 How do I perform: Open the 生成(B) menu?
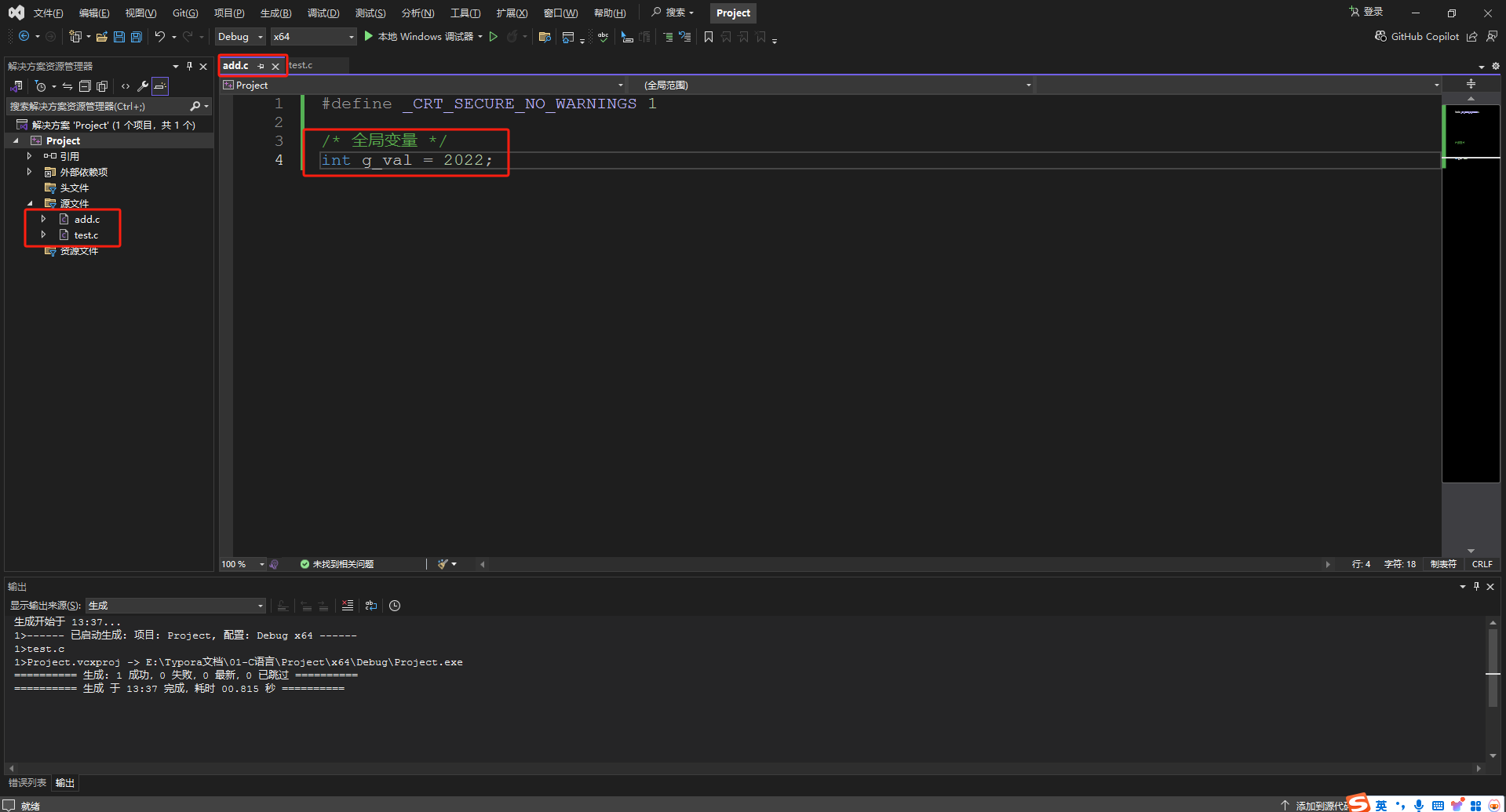click(275, 13)
